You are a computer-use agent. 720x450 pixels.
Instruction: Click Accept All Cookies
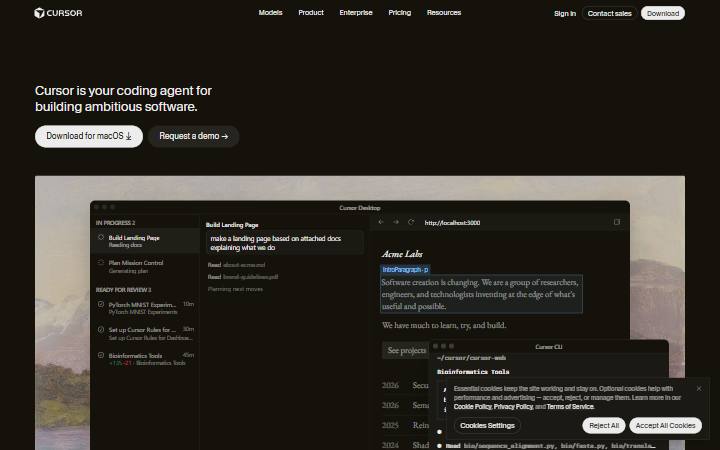click(x=665, y=426)
